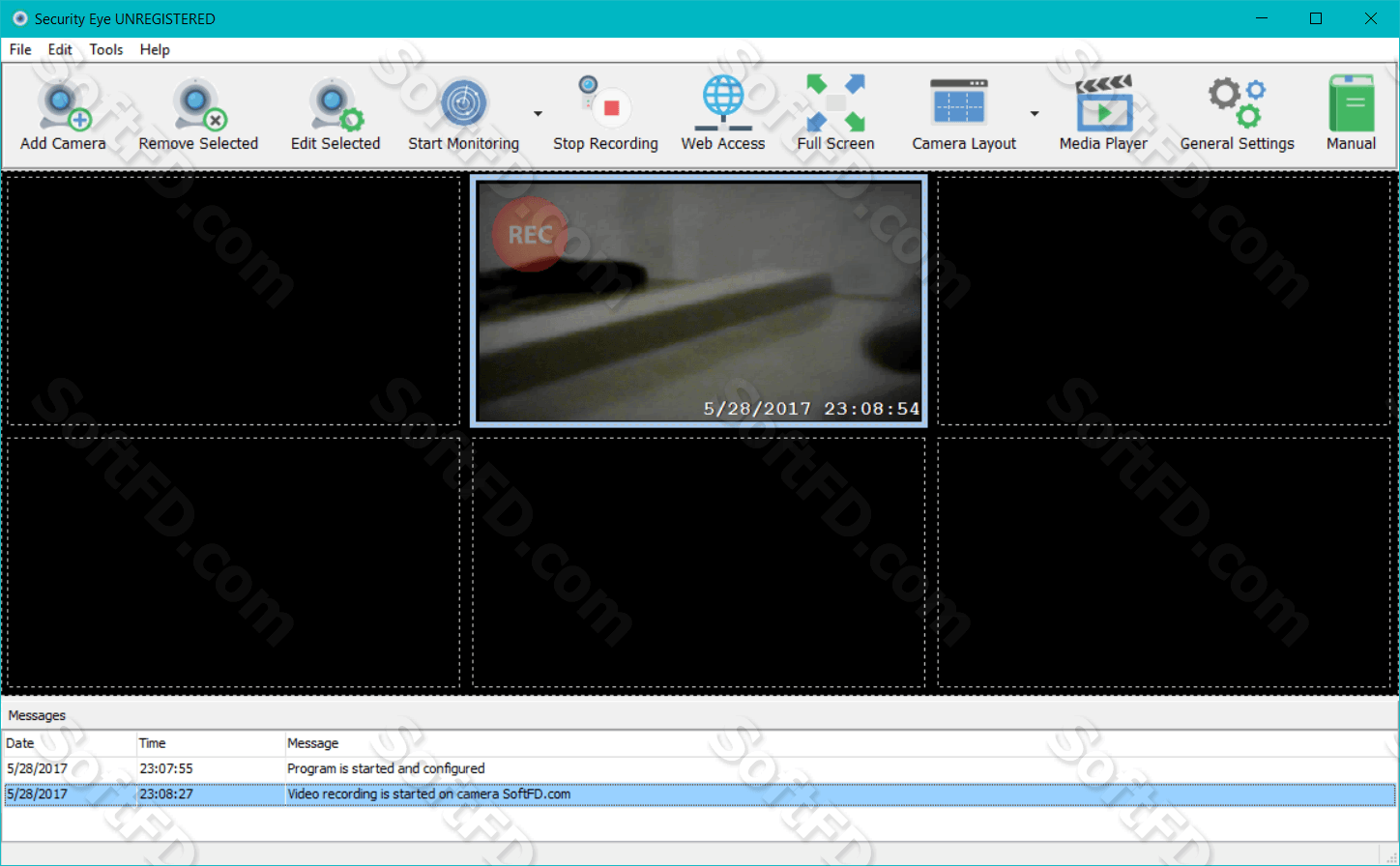
Task: Minimize the Security Eye window
Action: 1262,18
